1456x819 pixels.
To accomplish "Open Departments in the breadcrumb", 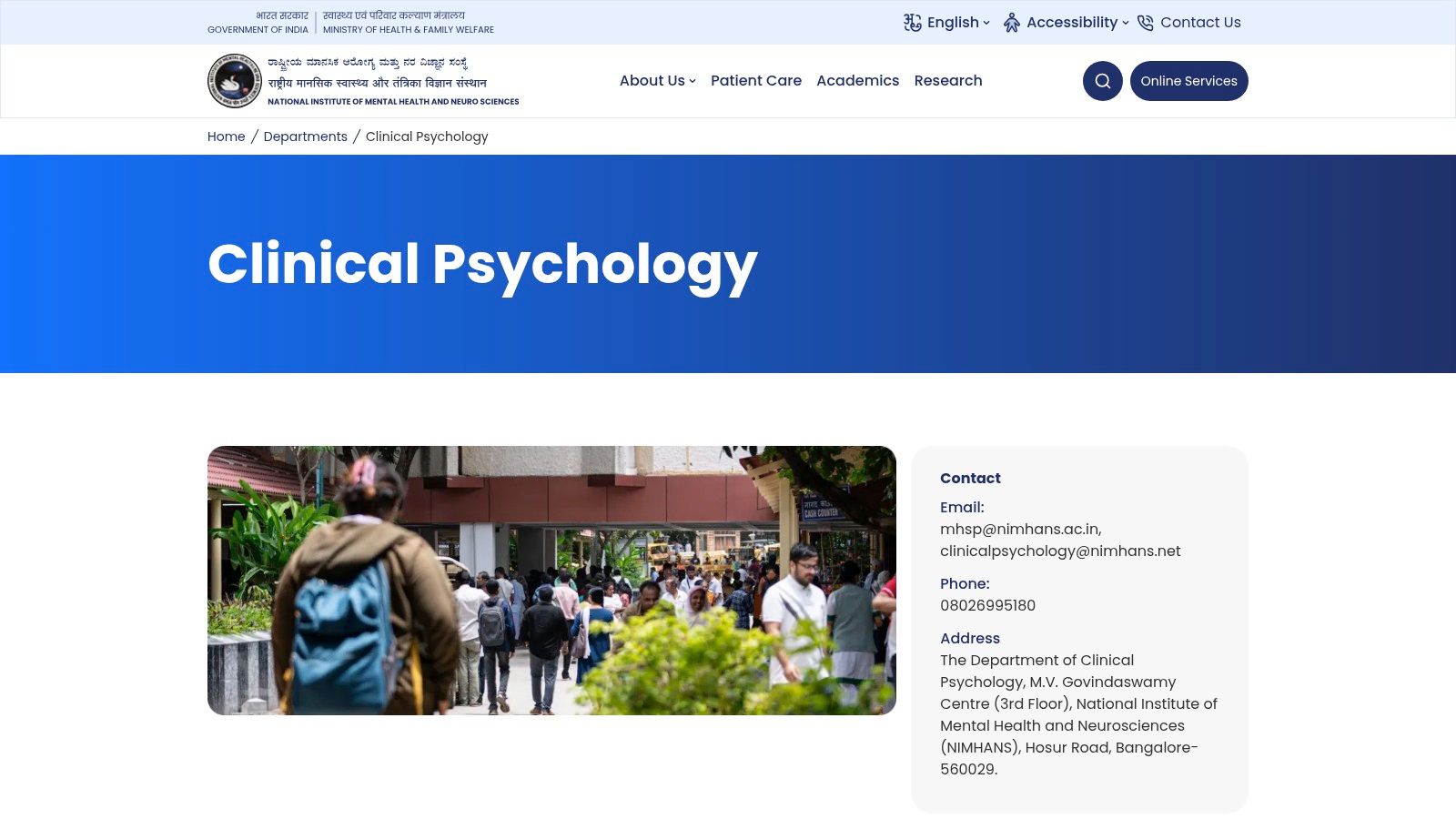I will (x=306, y=136).
